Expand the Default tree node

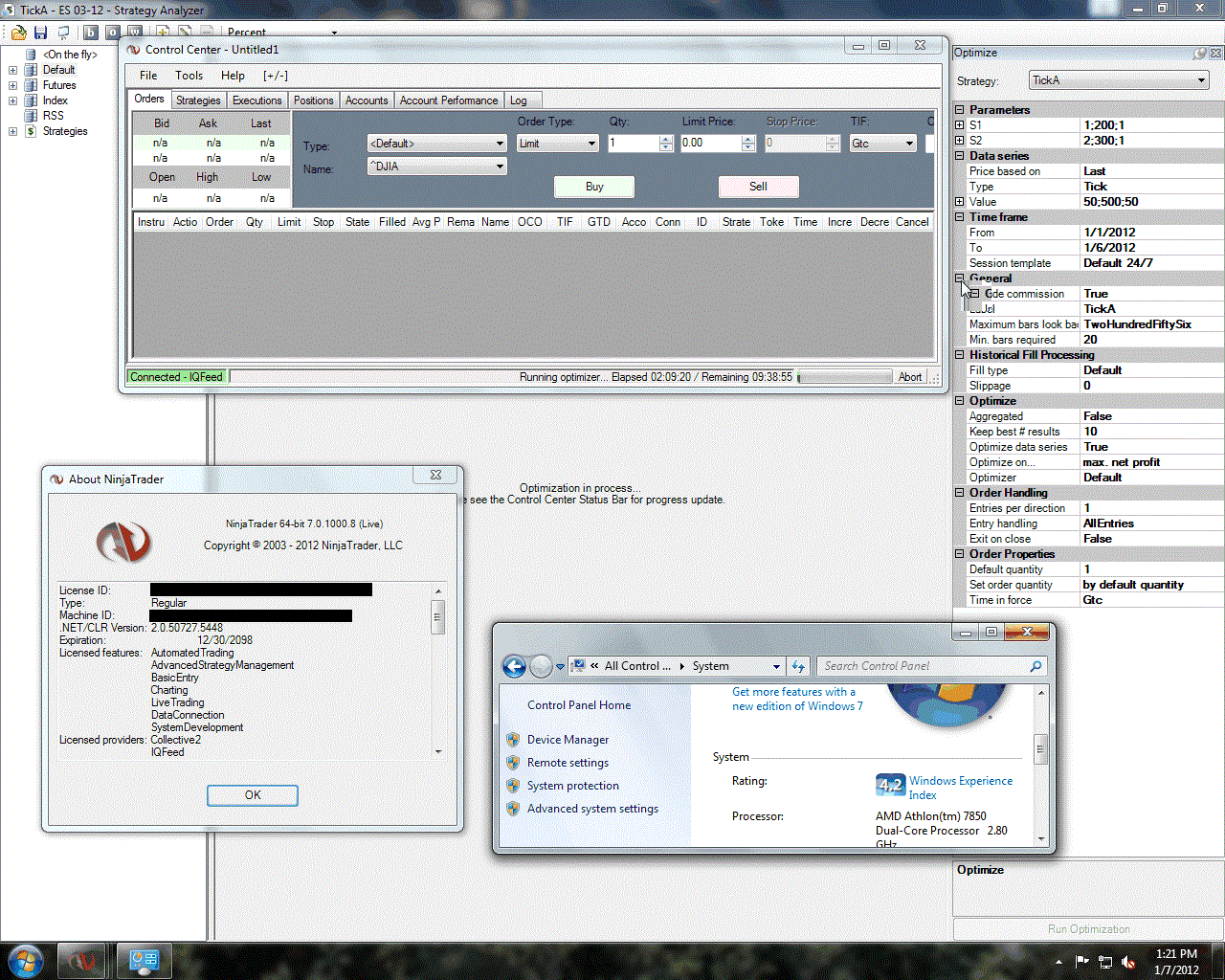pos(12,70)
